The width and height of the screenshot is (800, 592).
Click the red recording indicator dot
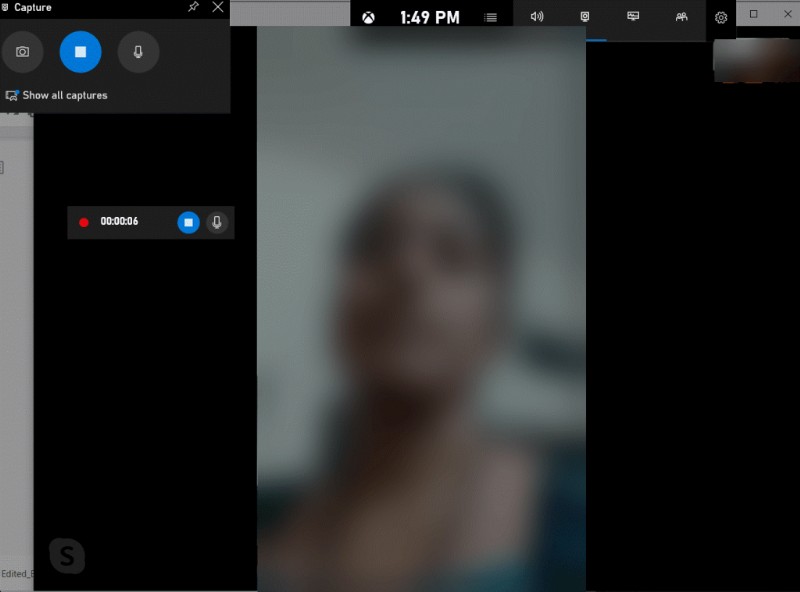click(x=84, y=222)
